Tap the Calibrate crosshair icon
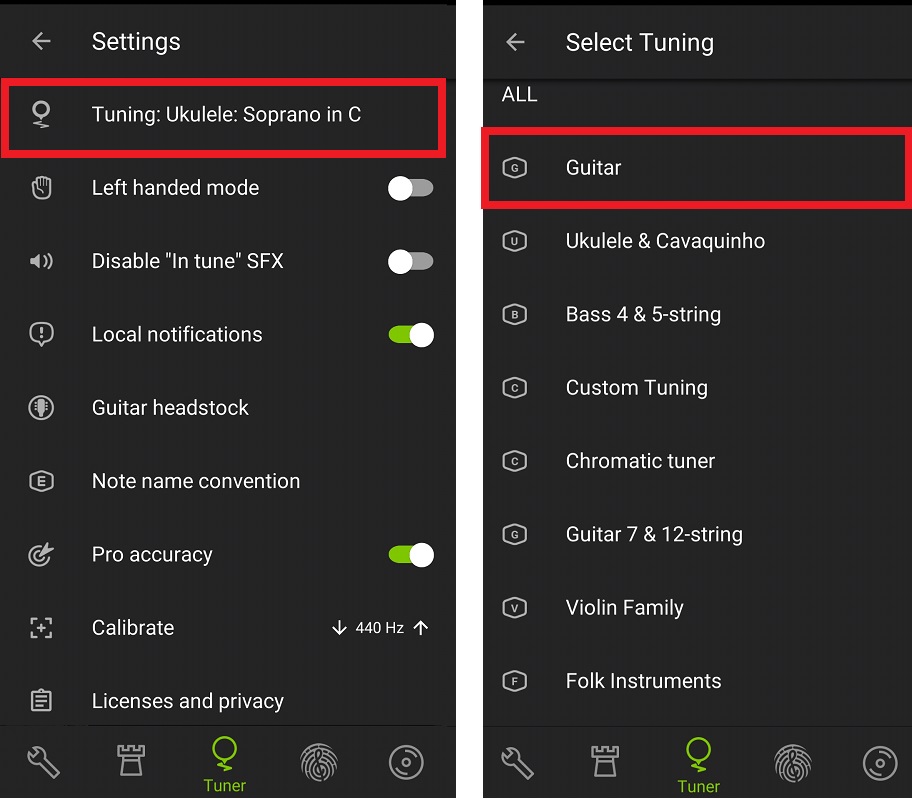 click(41, 628)
